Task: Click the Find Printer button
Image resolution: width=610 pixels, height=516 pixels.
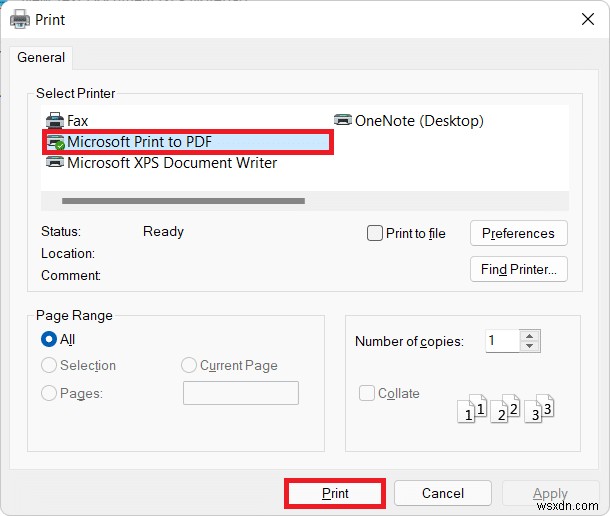Action: pos(519,269)
